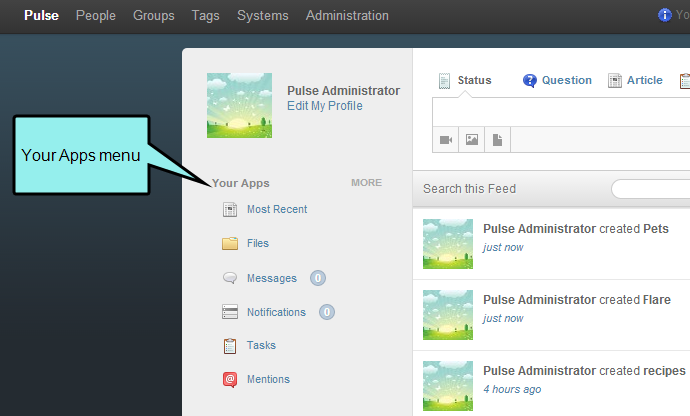The image size is (690, 416).
Task: Open the Files app folder icon
Action: [230, 243]
